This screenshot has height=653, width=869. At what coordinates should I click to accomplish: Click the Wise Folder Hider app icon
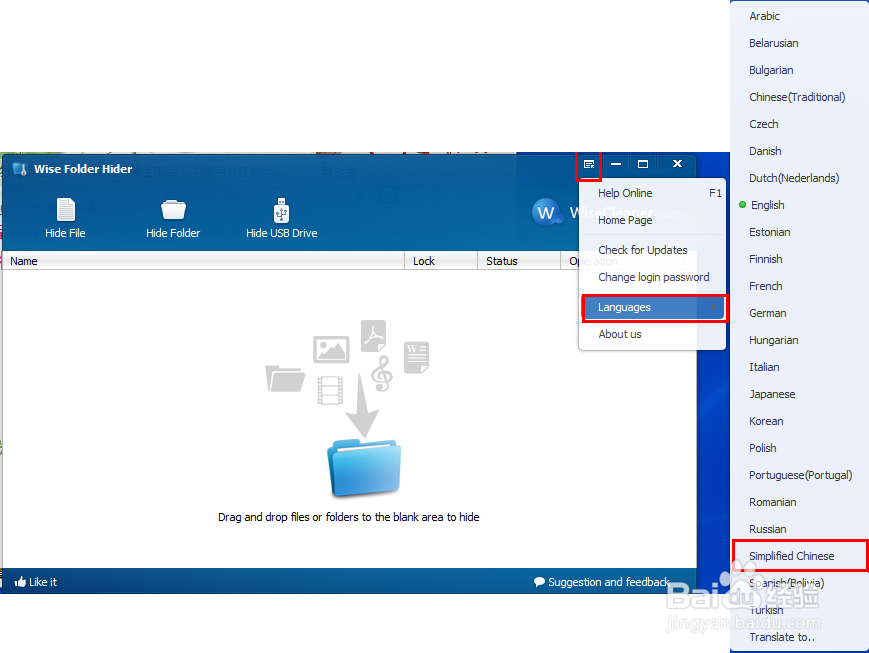pyautogui.click(x=20, y=169)
